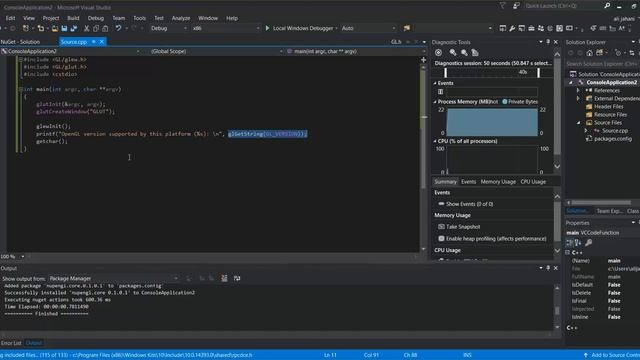The image size is (640, 360).
Task: Click the Open File folder icon
Action: pos(54,28)
